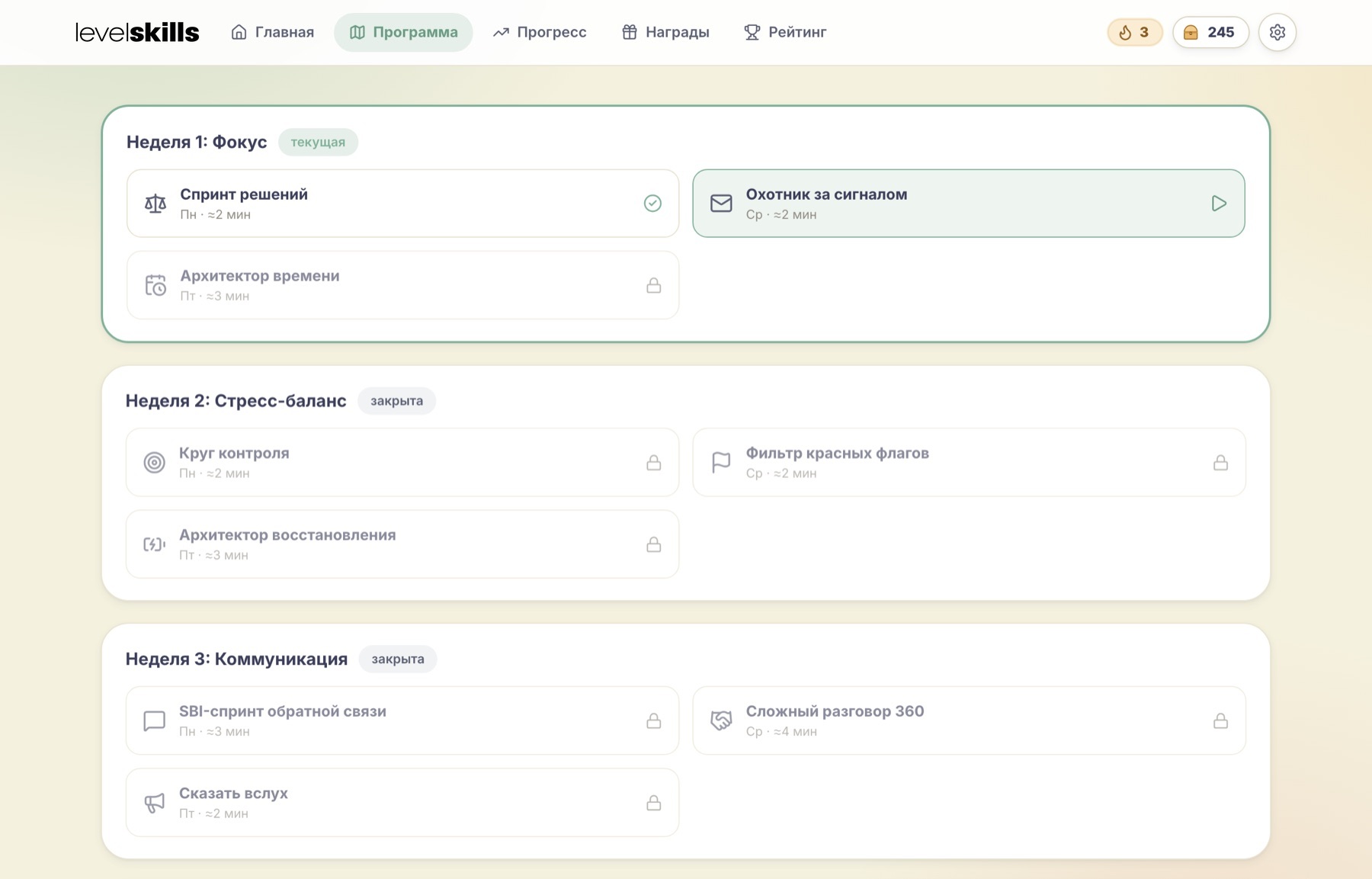The image size is (1372, 879).
Task: Click the streak flame counter showing 3
Action: (x=1134, y=32)
